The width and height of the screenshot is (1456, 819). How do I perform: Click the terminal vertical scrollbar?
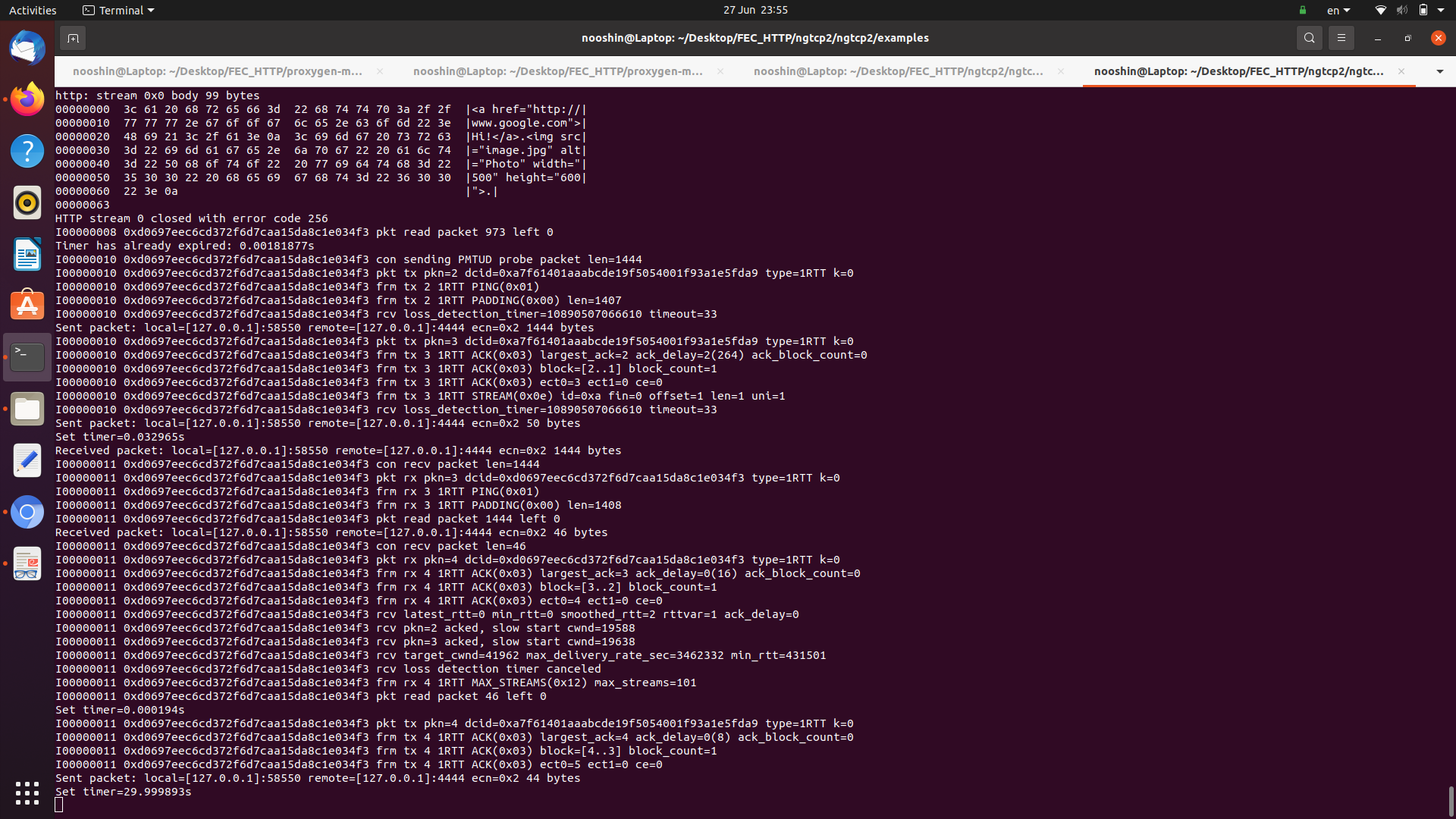[1451, 799]
